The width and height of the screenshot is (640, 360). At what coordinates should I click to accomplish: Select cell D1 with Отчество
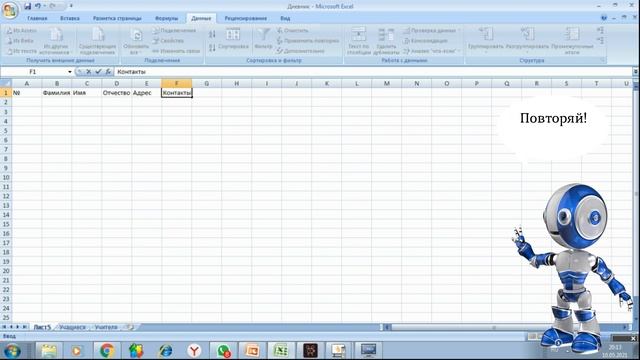point(117,93)
